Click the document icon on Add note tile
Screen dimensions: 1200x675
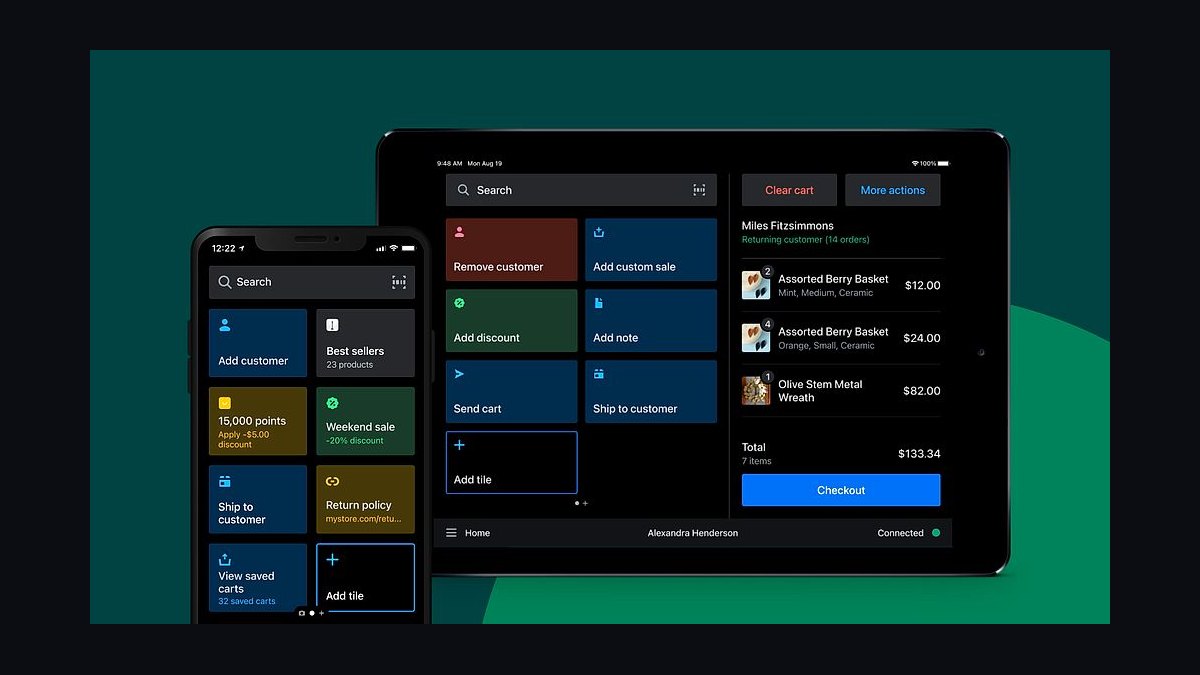(x=599, y=303)
